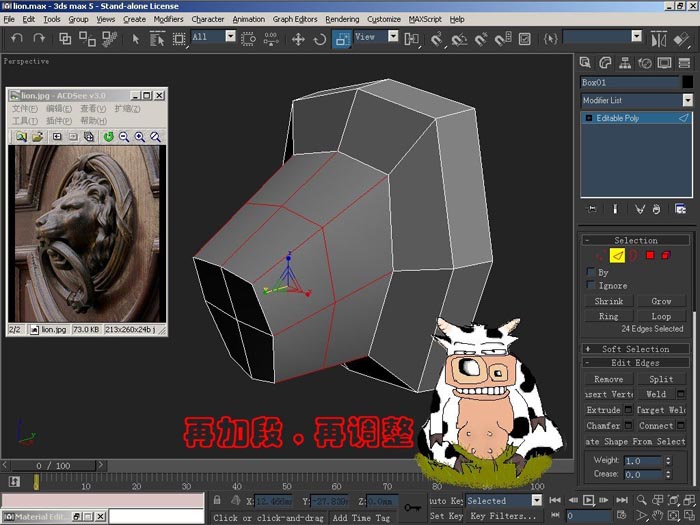The height and width of the screenshot is (525, 700).
Task: Open the MAXScript menu
Action: point(425,19)
